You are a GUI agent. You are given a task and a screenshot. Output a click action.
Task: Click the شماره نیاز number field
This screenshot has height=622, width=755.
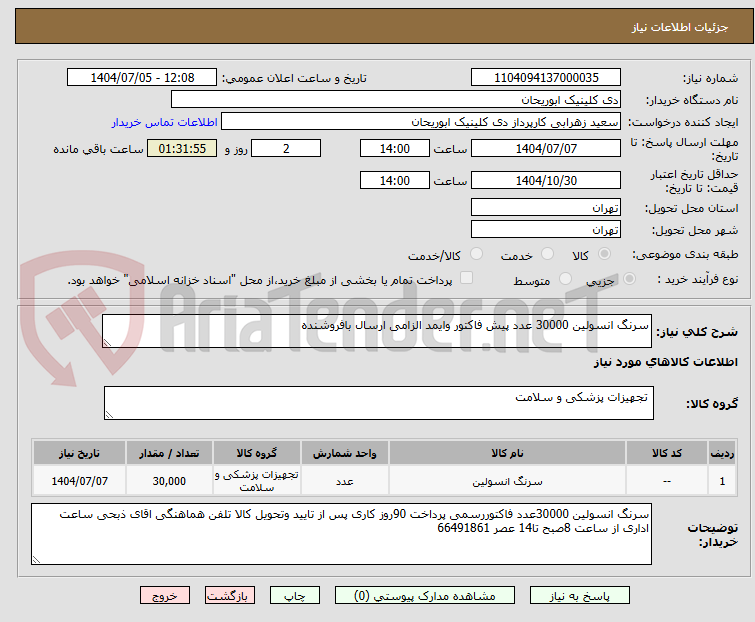(x=546, y=78)
